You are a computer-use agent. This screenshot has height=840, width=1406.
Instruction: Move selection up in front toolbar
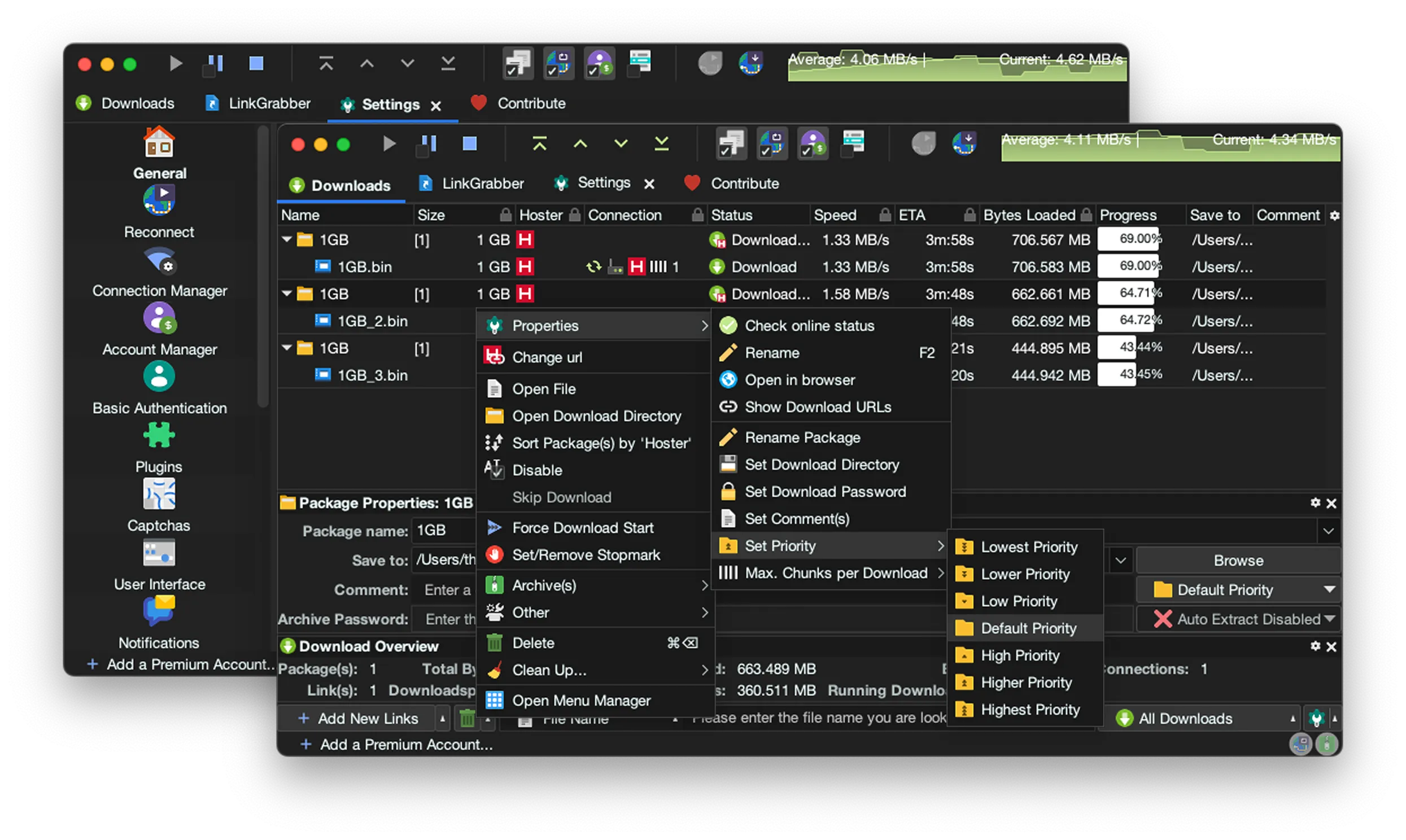tap(580, 144)
